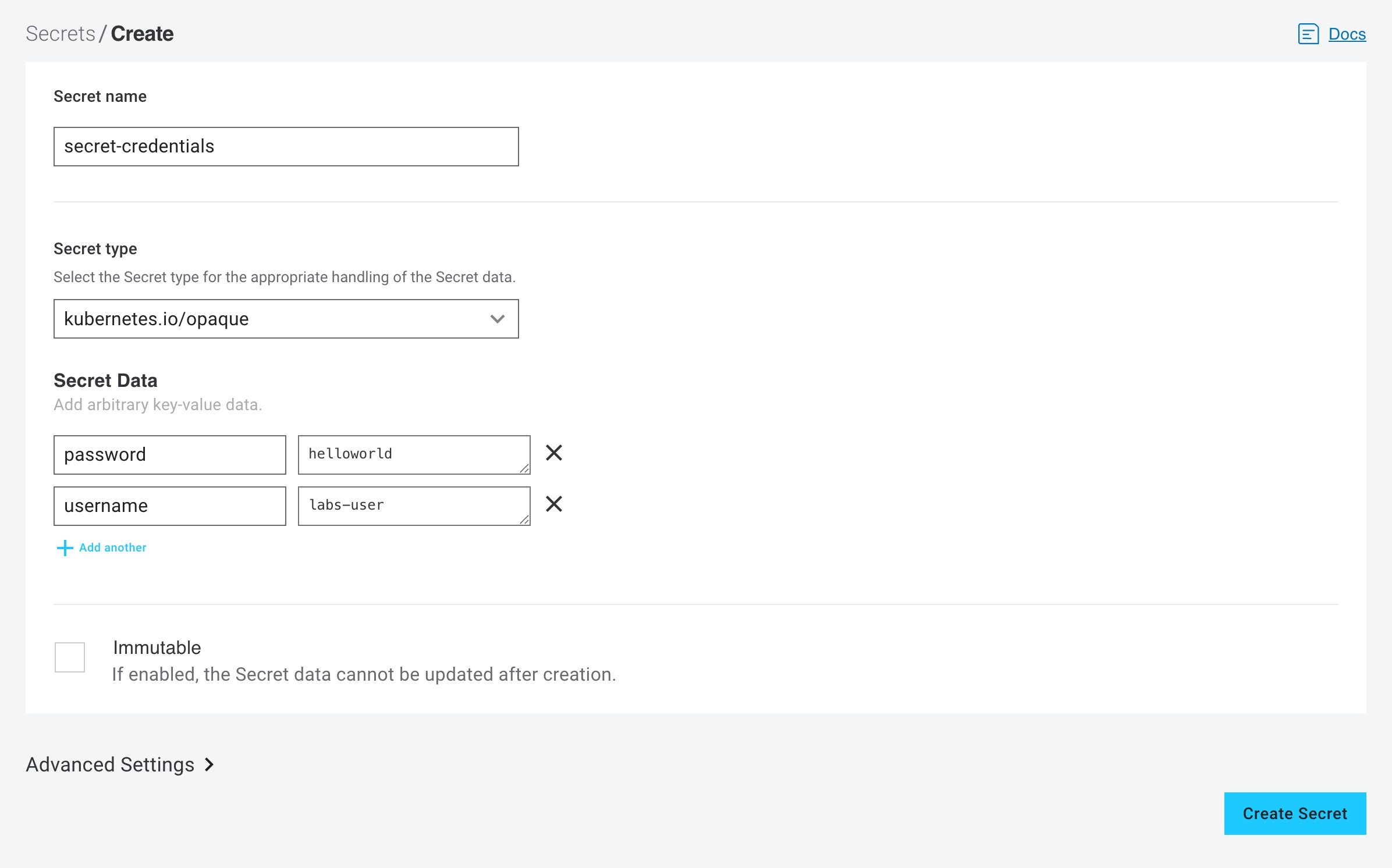Image resolution: width=1392 pixels, height=868 pixels.
Task: Open the Secret type dropdown
Action: click(x=286, y=319)
